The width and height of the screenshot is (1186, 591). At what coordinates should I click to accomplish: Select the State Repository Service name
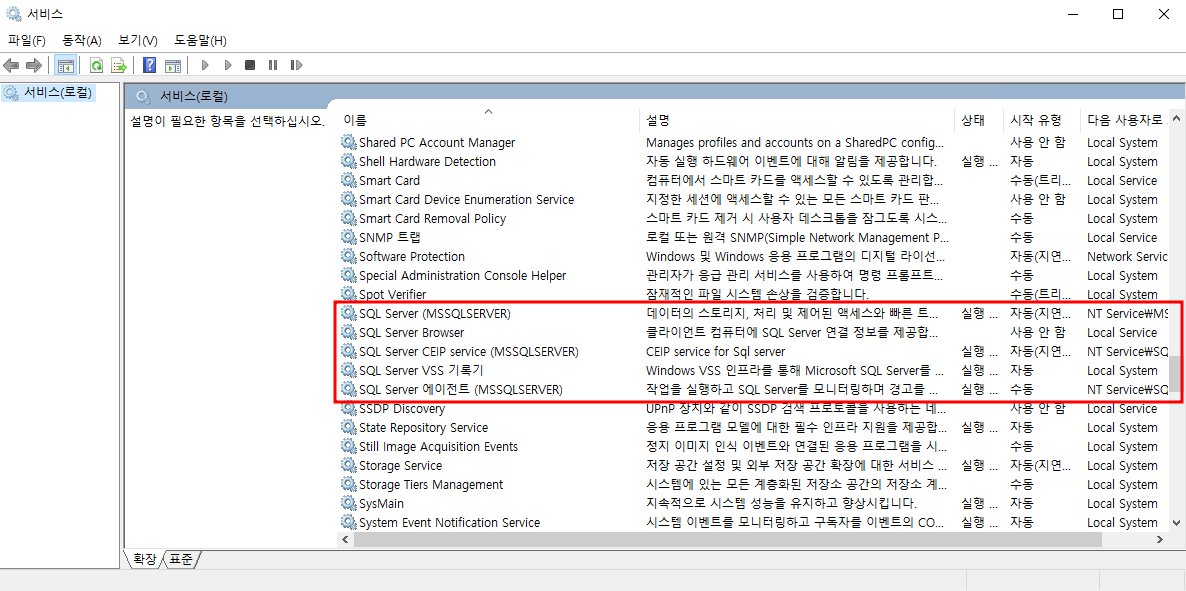424,428
